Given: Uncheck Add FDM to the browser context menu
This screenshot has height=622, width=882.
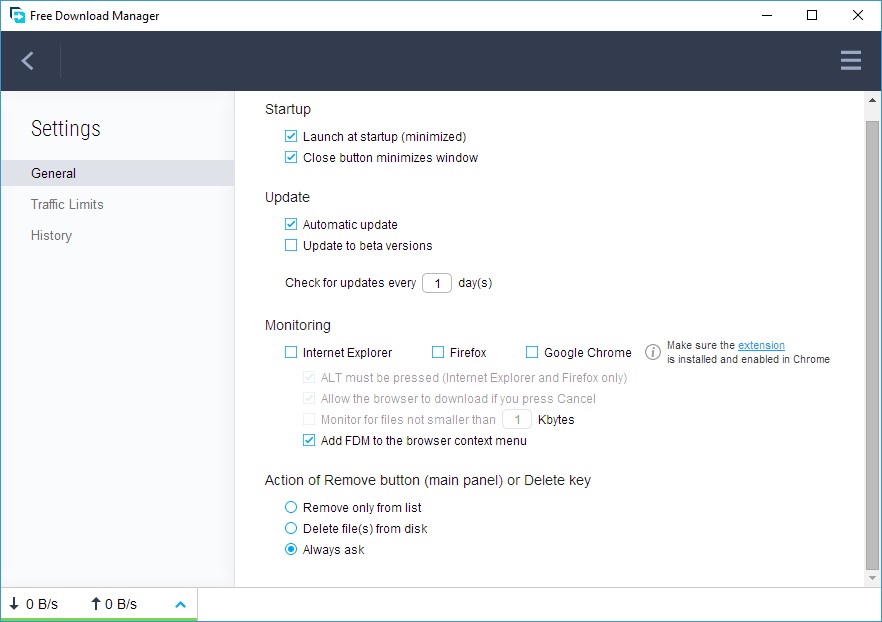Looking at the screenshot, I should (x=309, y=440).
